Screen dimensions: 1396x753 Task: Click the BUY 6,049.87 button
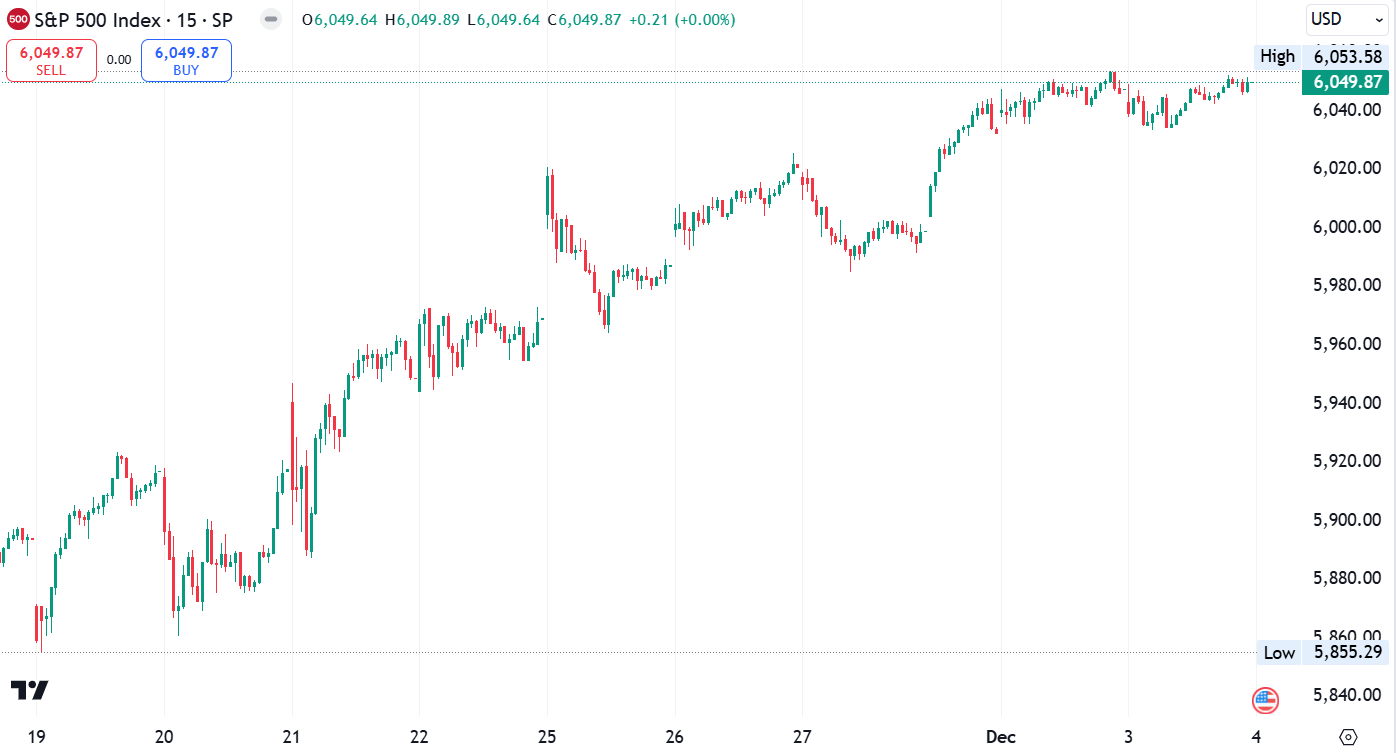(x=186, y=60)
